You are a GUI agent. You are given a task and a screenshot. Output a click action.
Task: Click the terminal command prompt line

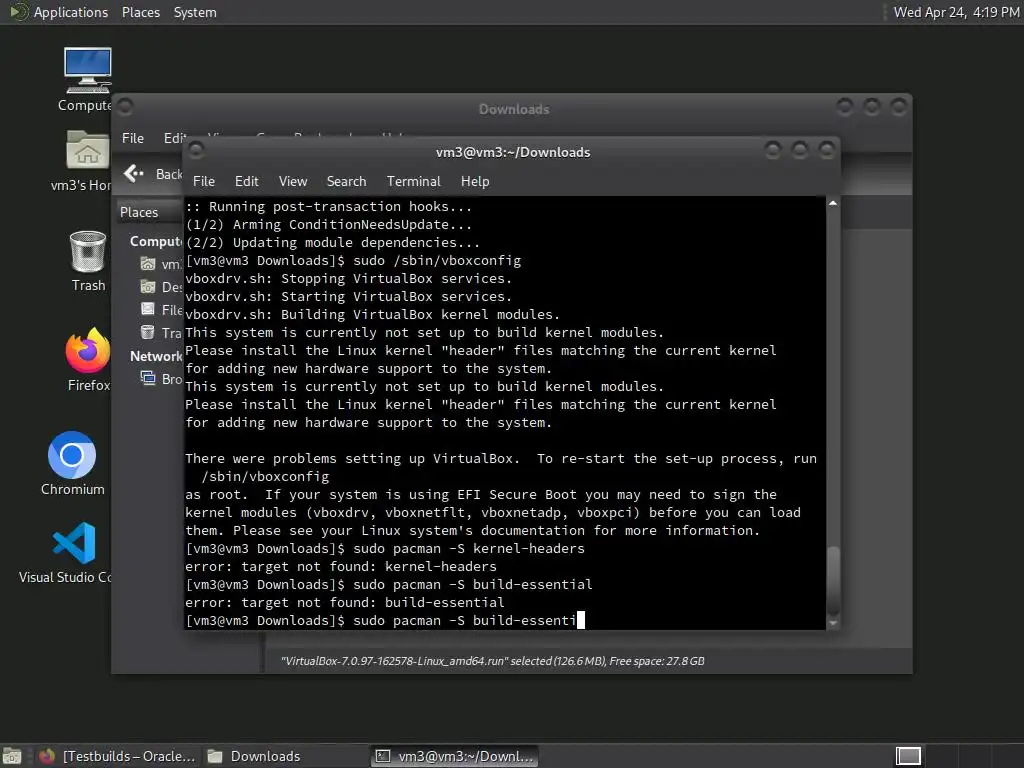[385, 620]
